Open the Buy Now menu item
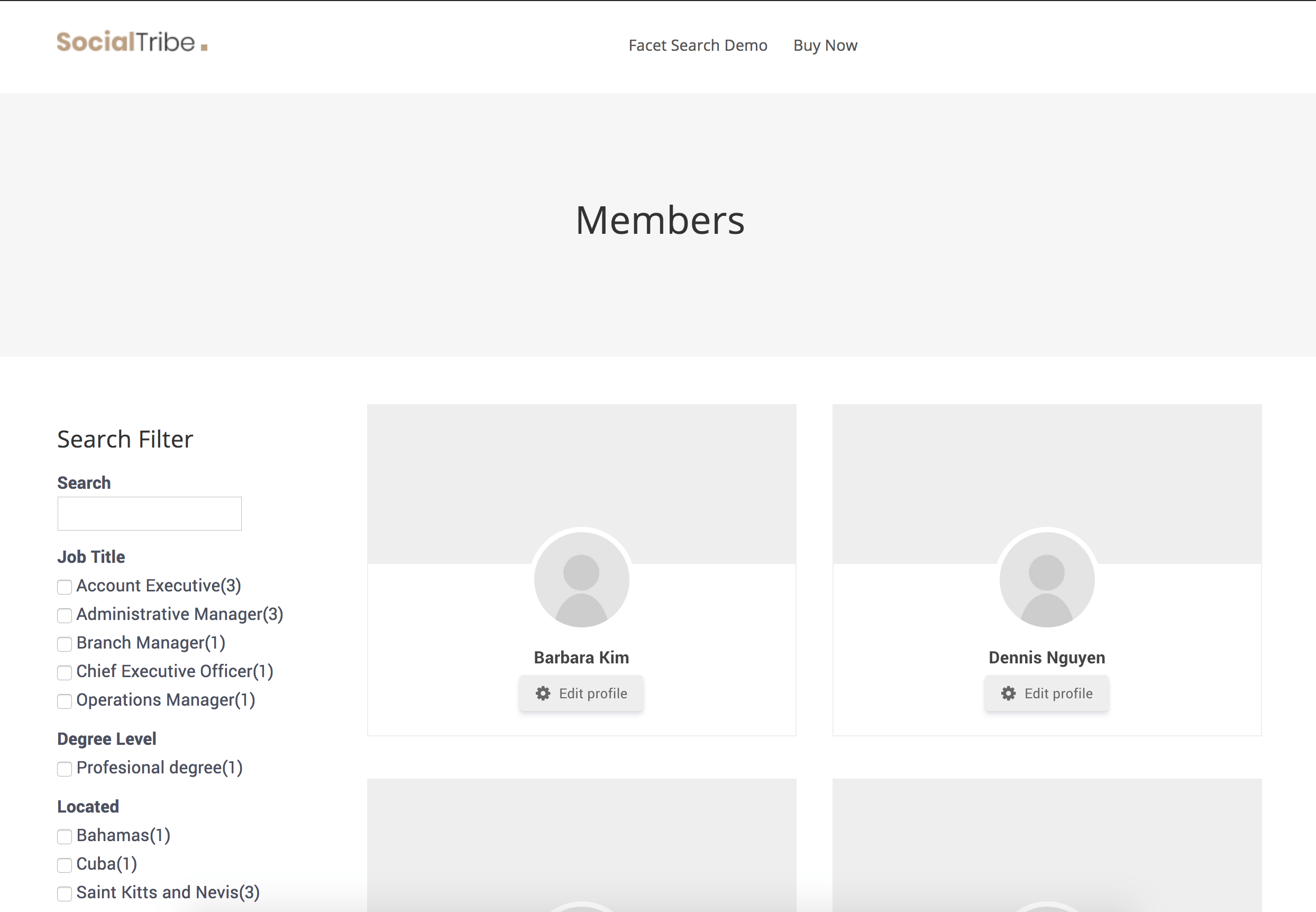 (x=825, y=45)
